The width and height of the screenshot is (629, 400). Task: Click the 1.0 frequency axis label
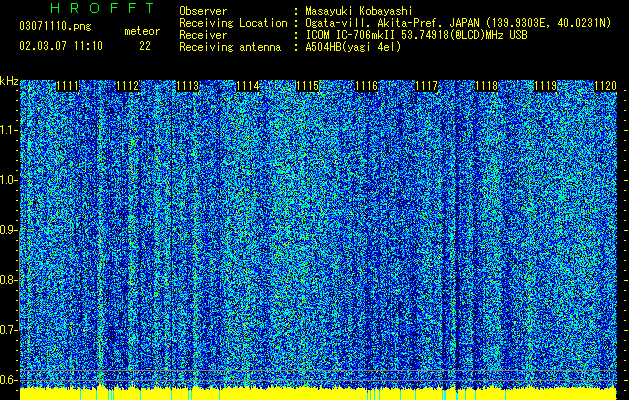tap(8, 180)
